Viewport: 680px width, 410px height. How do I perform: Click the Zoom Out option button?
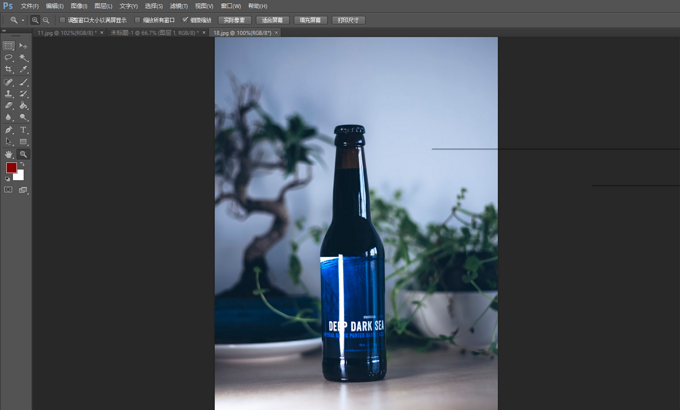[x=46, y=20]
